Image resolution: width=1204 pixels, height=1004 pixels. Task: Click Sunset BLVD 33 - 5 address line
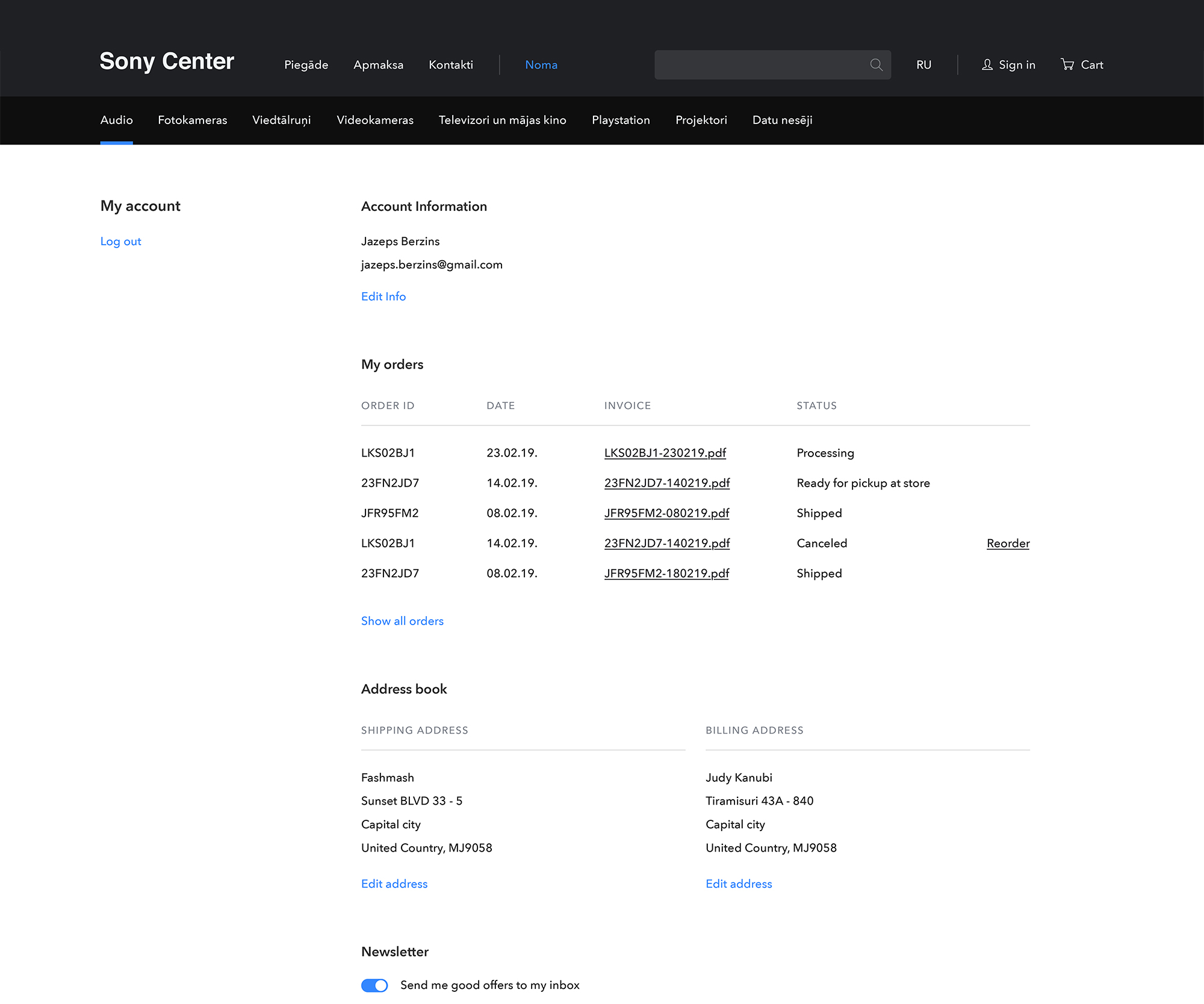tap(412, 801)
